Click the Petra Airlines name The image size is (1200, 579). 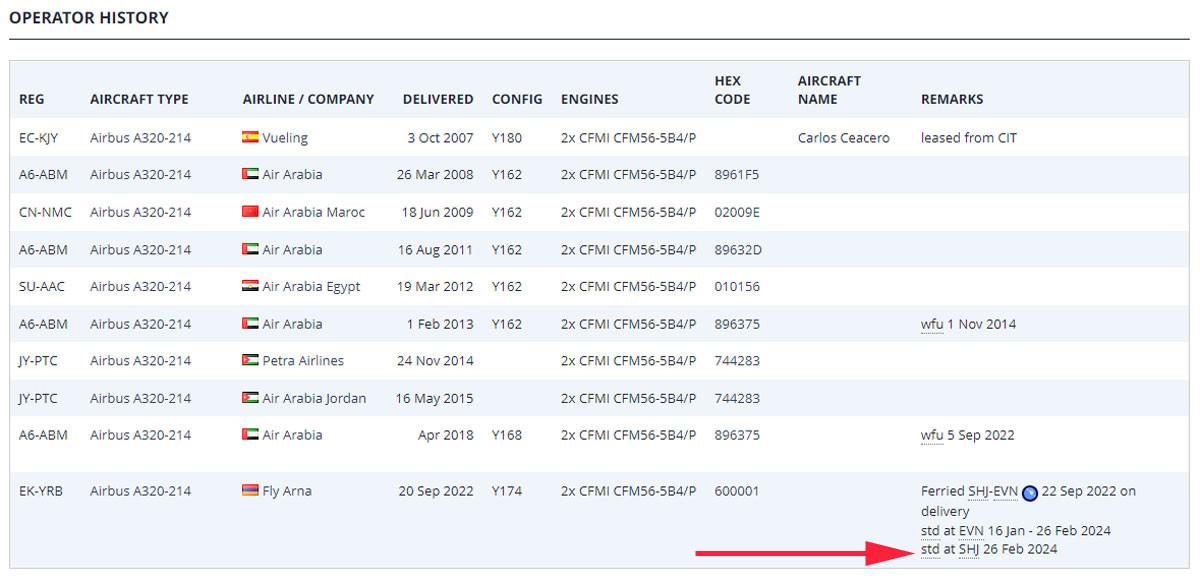pos(303,360)
